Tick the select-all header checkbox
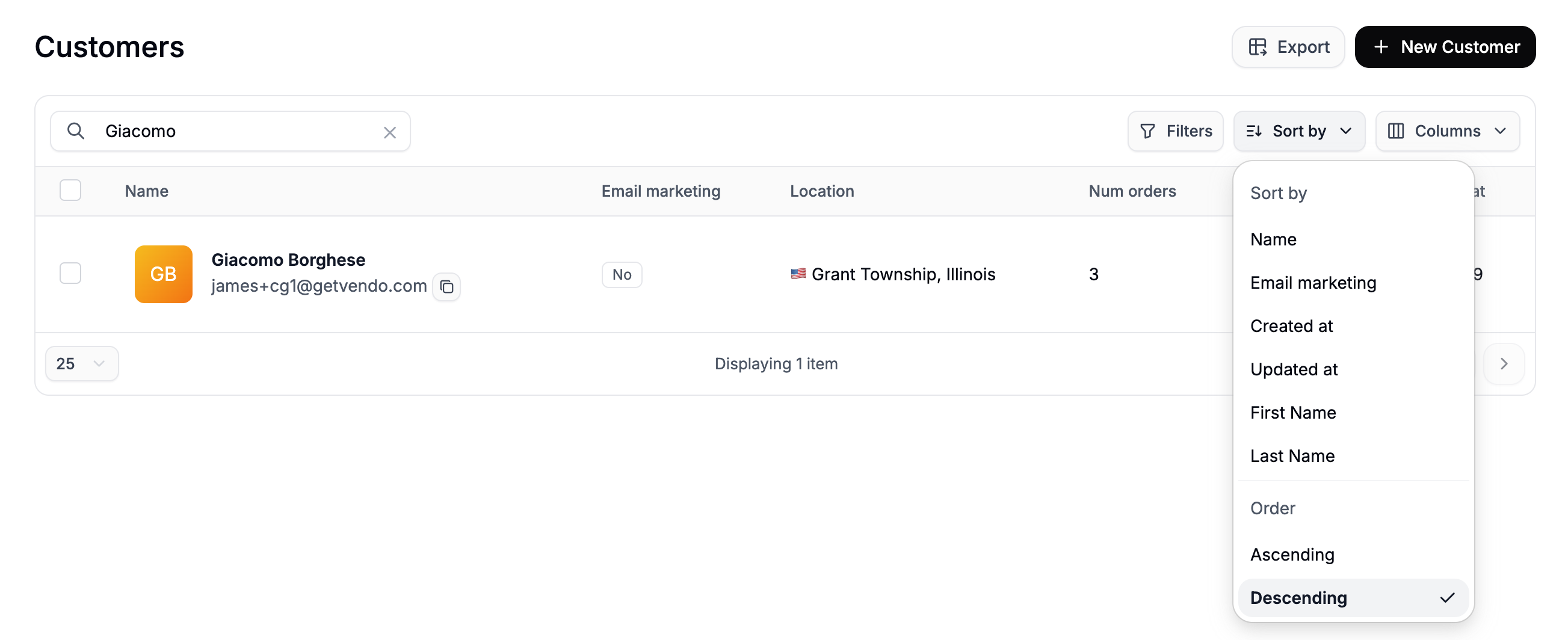 (70, 191)
